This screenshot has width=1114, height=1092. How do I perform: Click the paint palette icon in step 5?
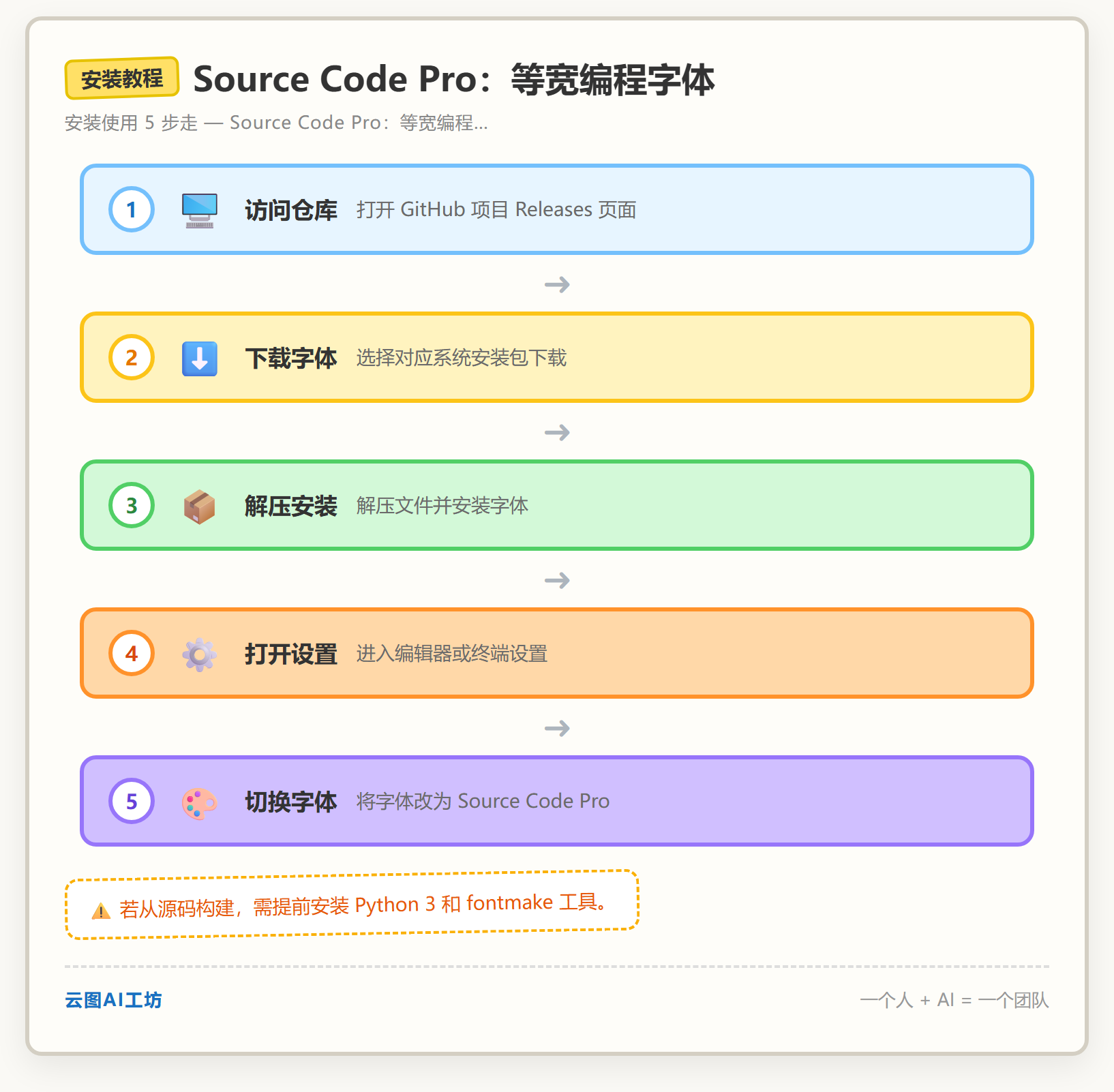coord(199,803)
